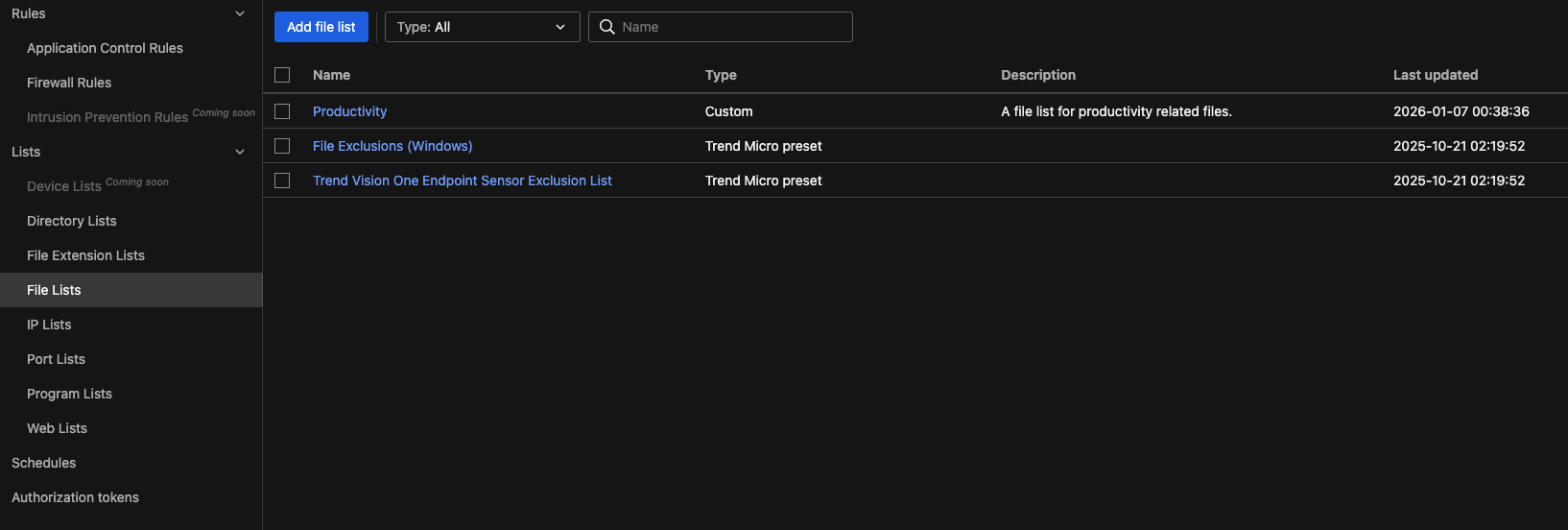The image size is (1568, 530).
Task: Open IP Lists page
Action: tap(49, 325)
